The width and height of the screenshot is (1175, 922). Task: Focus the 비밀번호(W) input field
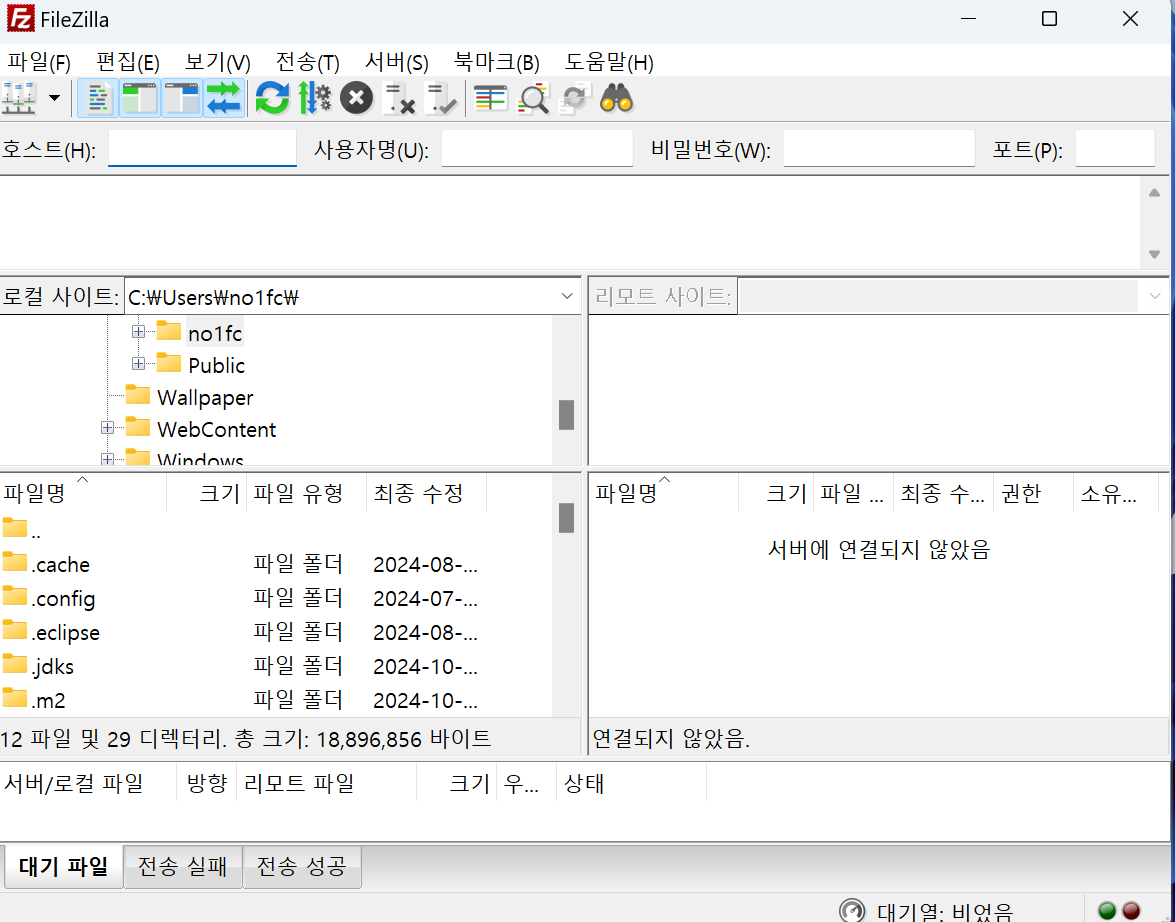[x=879, y=148]
